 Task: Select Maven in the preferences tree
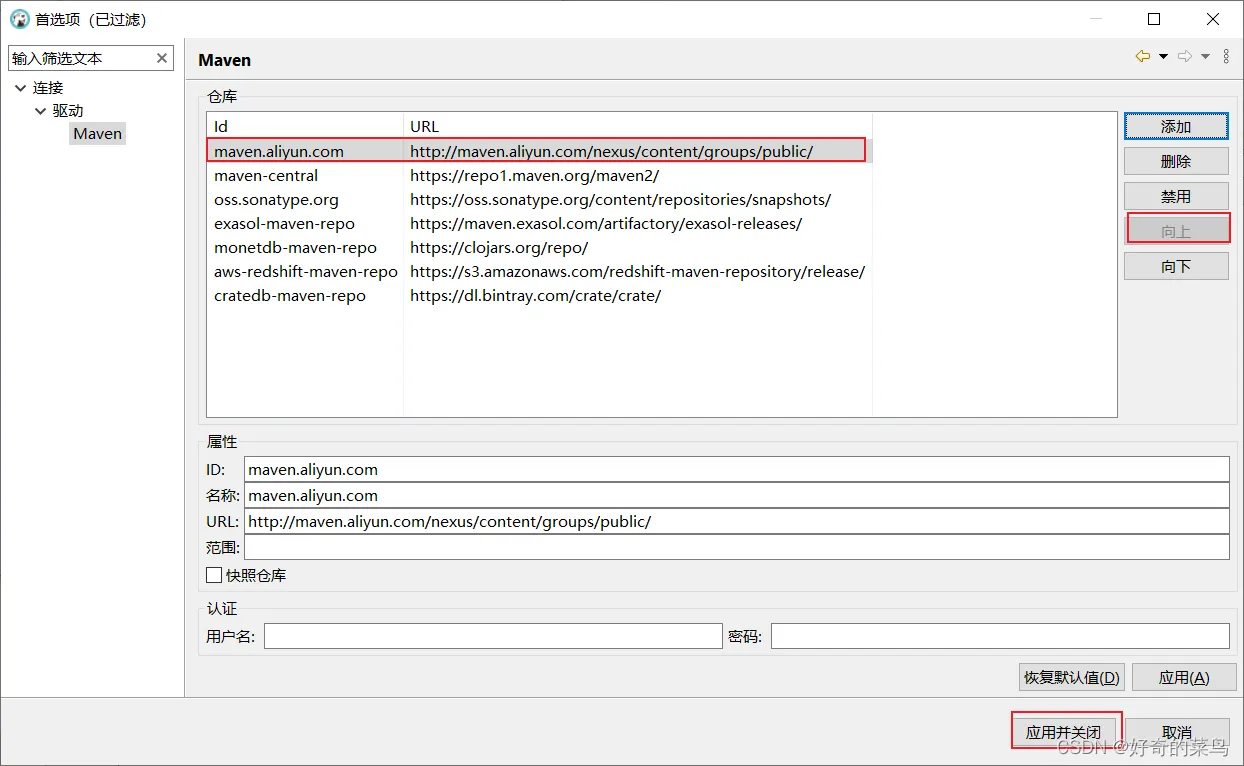pos(97,134)
